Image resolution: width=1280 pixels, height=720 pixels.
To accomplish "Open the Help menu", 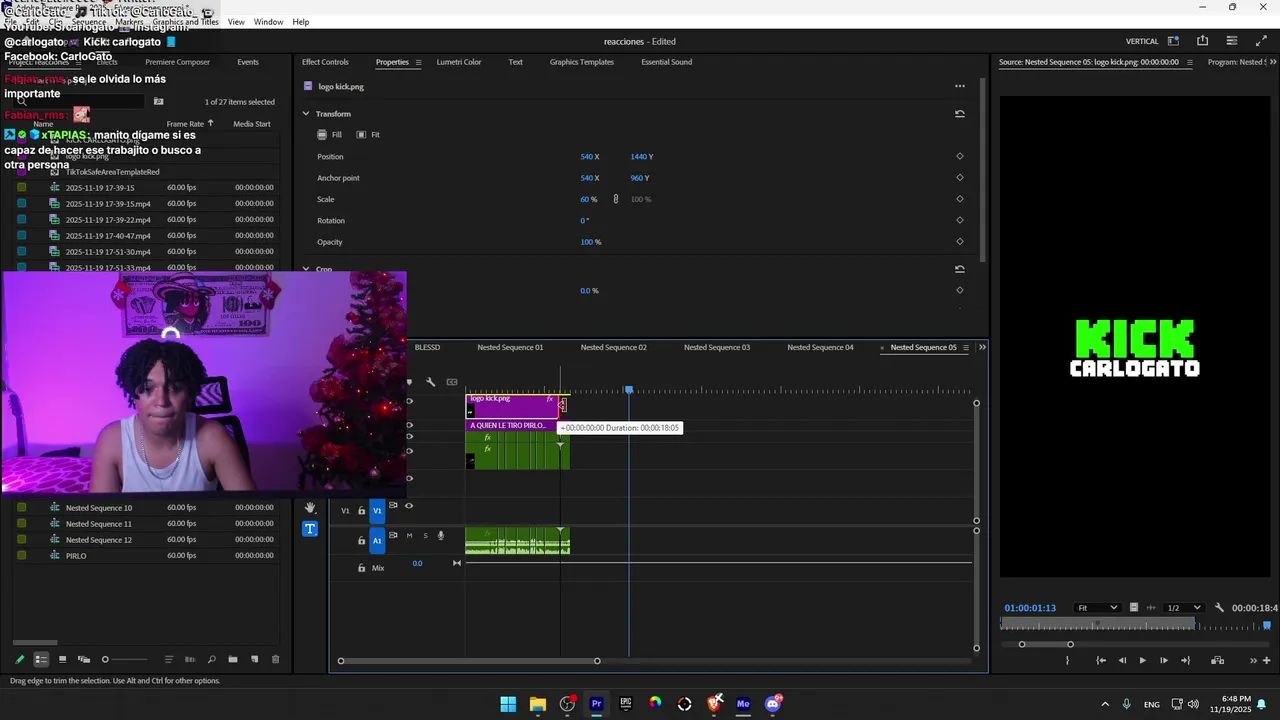I will point(300,22).
